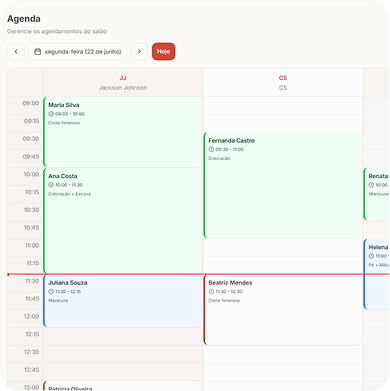The image size is (390, 391).
Task: Select Jackson Johnson column header
Action: pos(123,83)
